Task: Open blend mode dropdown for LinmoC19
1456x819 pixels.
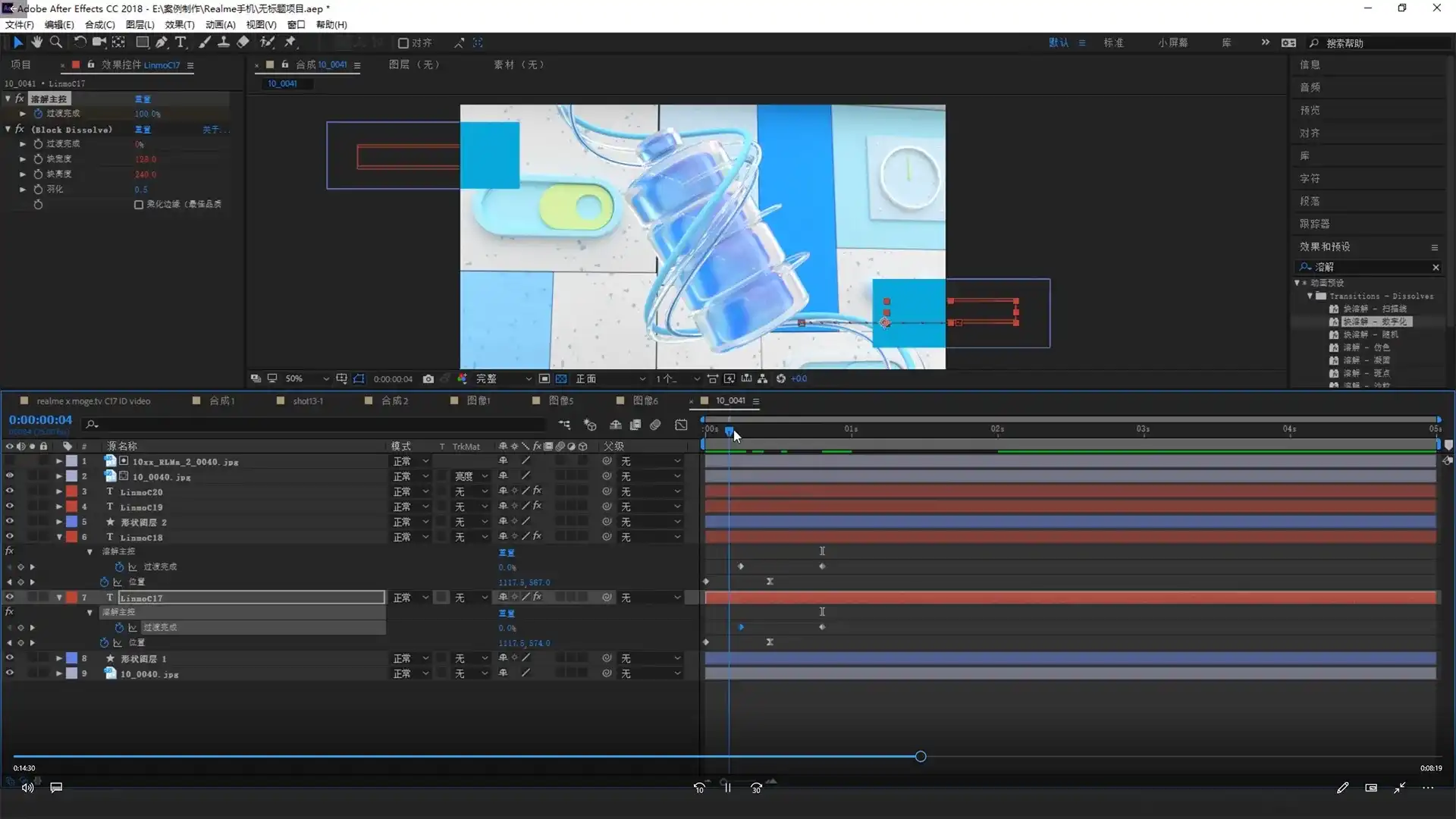Action: pos(410,507)
